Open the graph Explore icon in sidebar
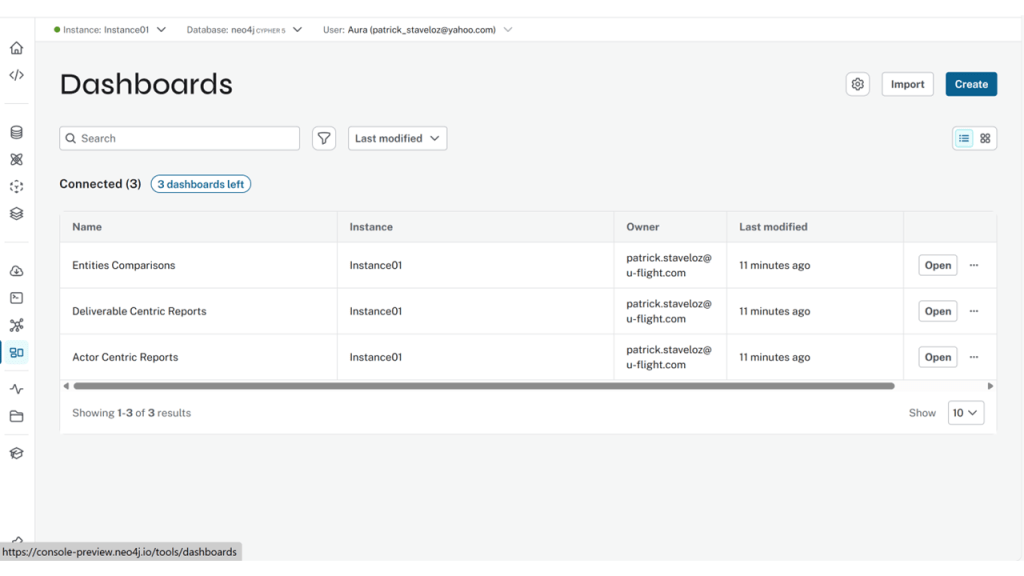The width and height of the screenshot is (1024, 576). click(16, 325)
